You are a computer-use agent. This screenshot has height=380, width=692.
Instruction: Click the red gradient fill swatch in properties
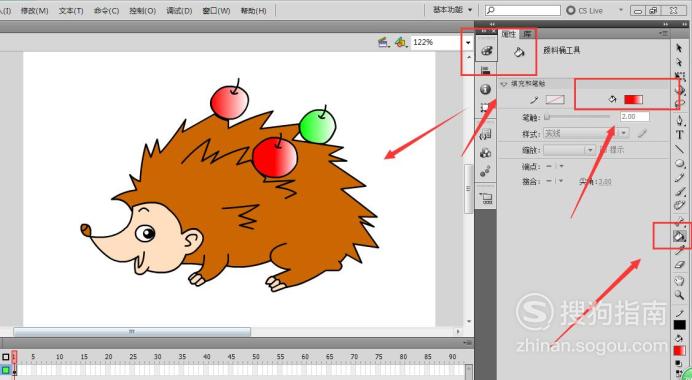tap(633, 100)
